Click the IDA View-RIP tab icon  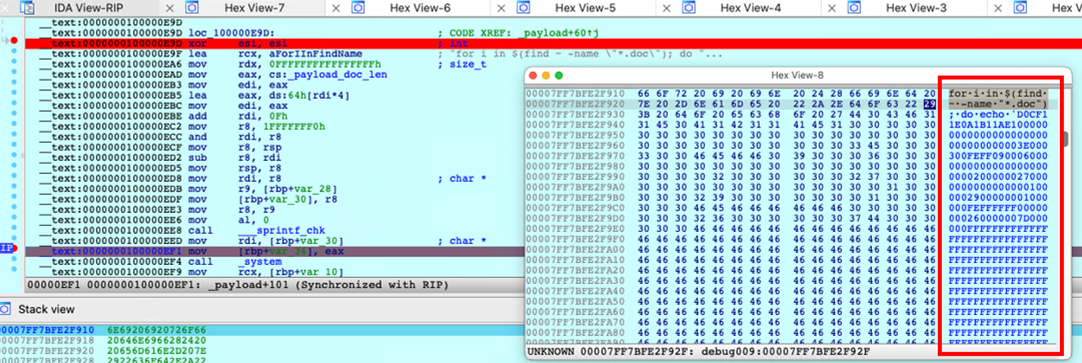coord(28,8)
